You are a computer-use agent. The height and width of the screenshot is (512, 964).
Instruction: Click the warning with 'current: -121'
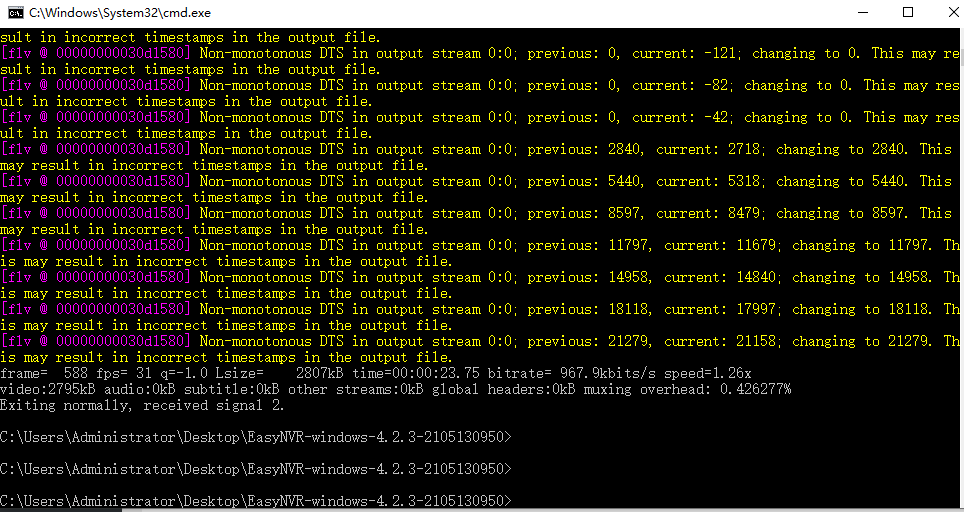tap(482, 61)
